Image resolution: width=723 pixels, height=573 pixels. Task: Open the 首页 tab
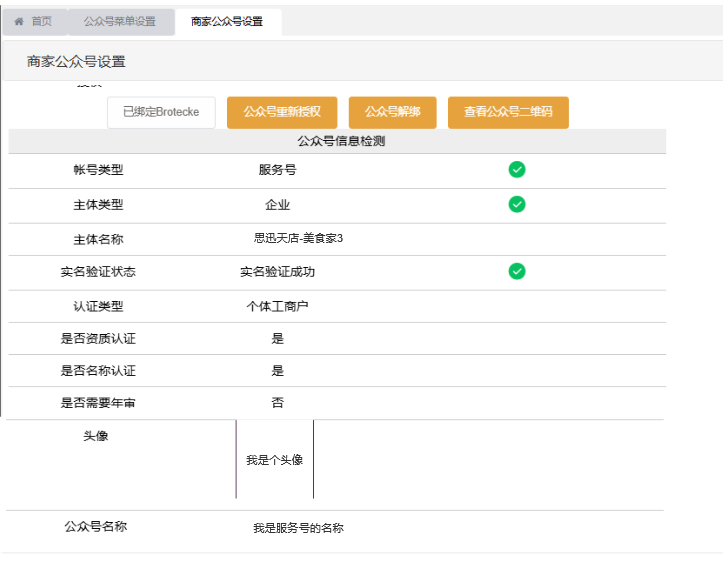click(34, 22)
